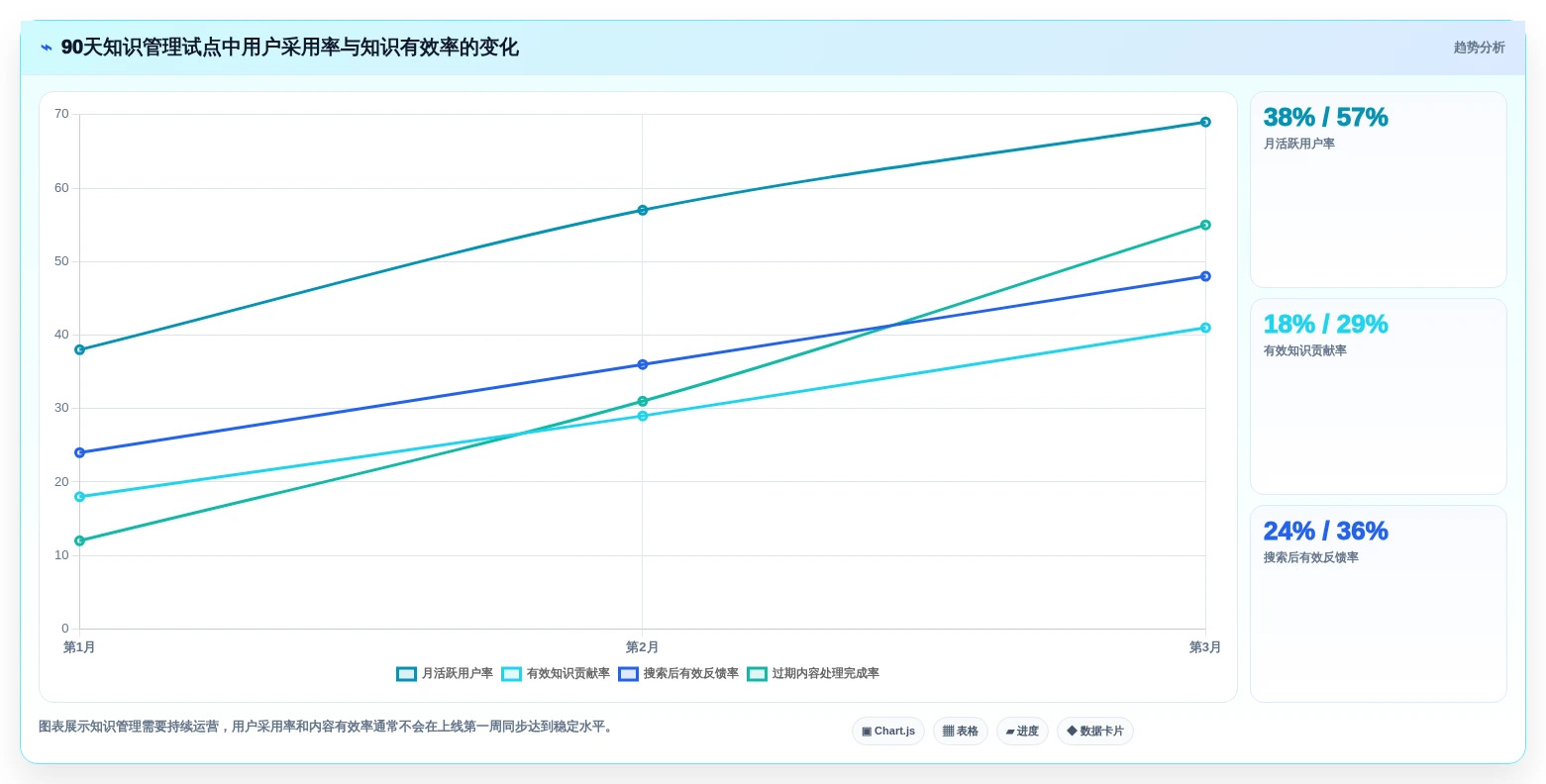Toggle the 有效知识贡献率 legend swatch
Viewport: 1546px width, 784px height.
511,674
